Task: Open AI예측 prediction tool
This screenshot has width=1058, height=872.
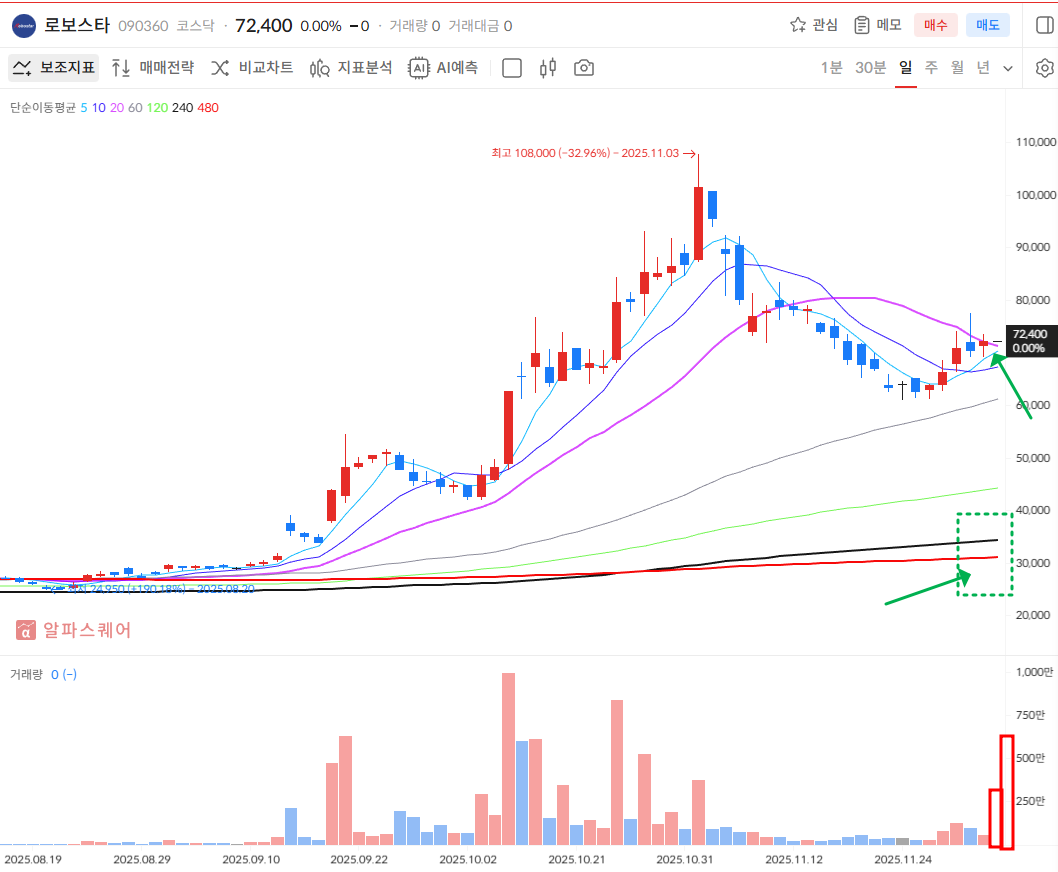Action: pyautogui.click(x=444, y=68)
